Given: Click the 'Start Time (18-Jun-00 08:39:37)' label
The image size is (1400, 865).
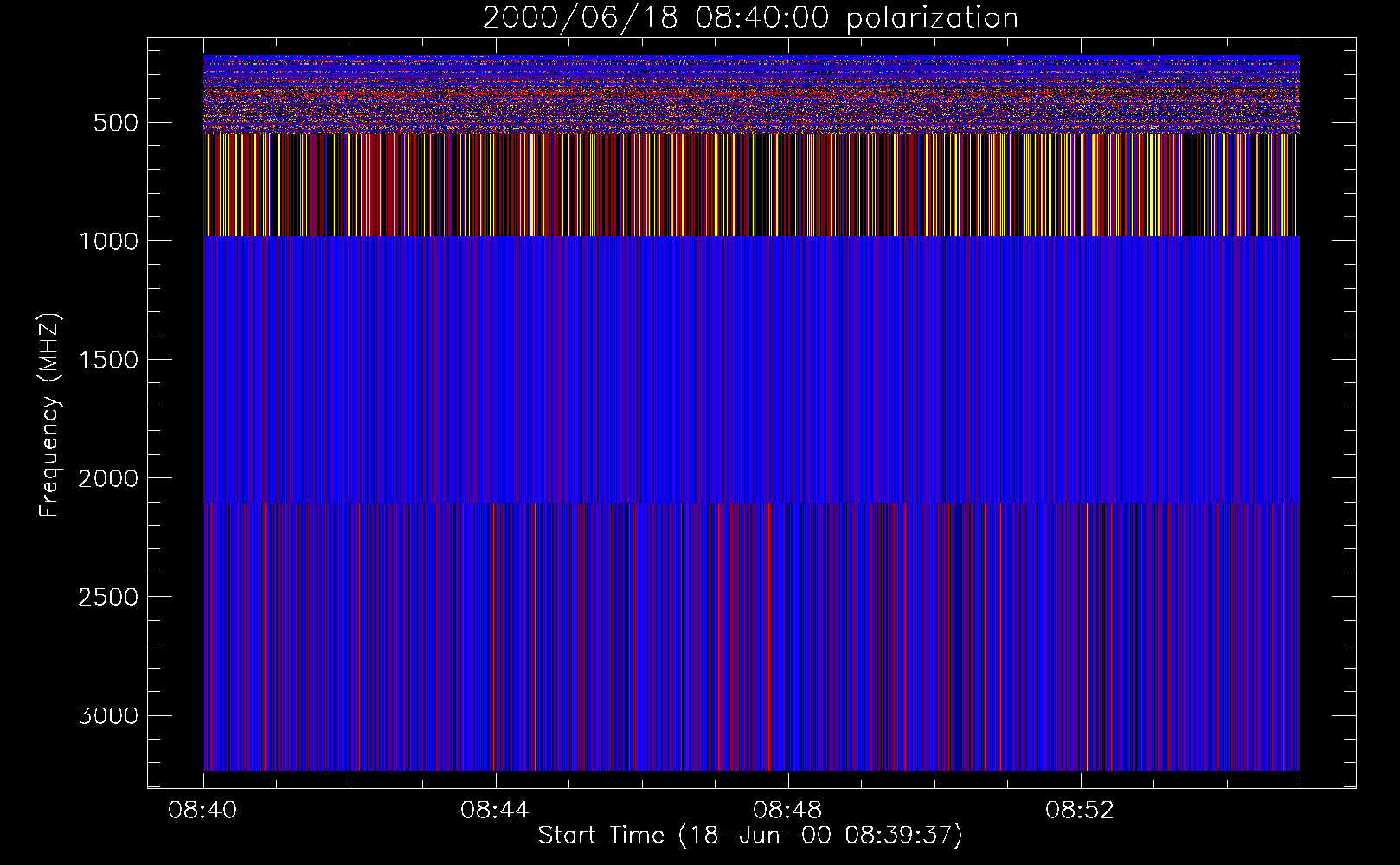Looking at the screenshot, I should pos(750,835).
